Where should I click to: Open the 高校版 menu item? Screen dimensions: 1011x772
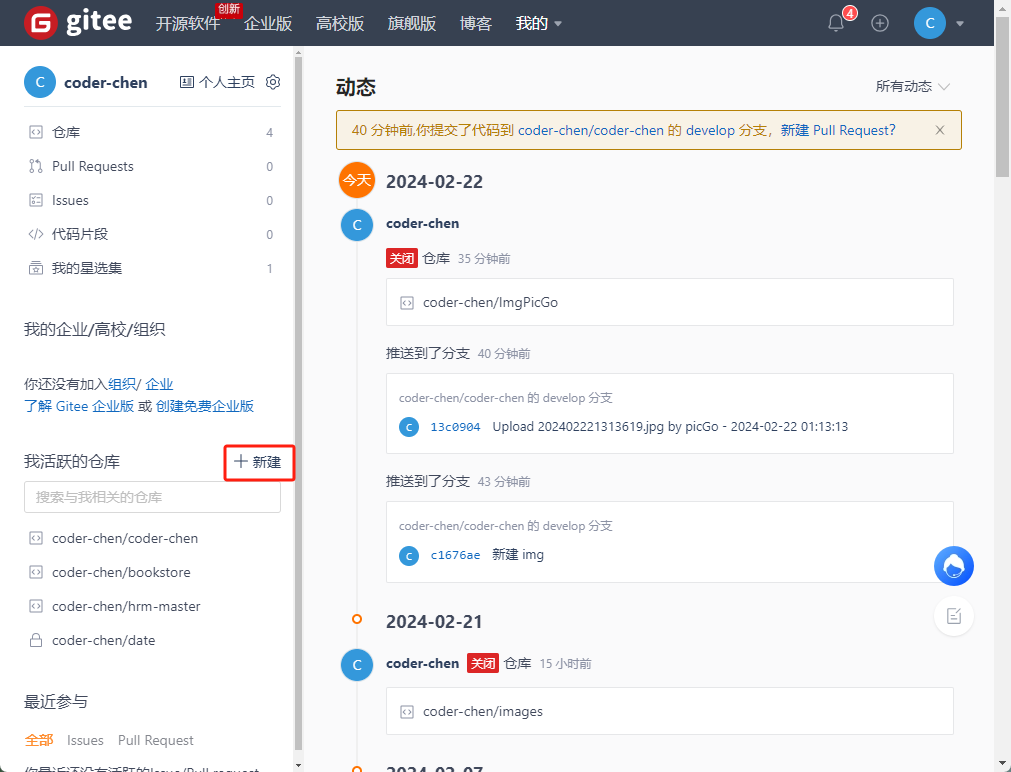tap(340, 24)
